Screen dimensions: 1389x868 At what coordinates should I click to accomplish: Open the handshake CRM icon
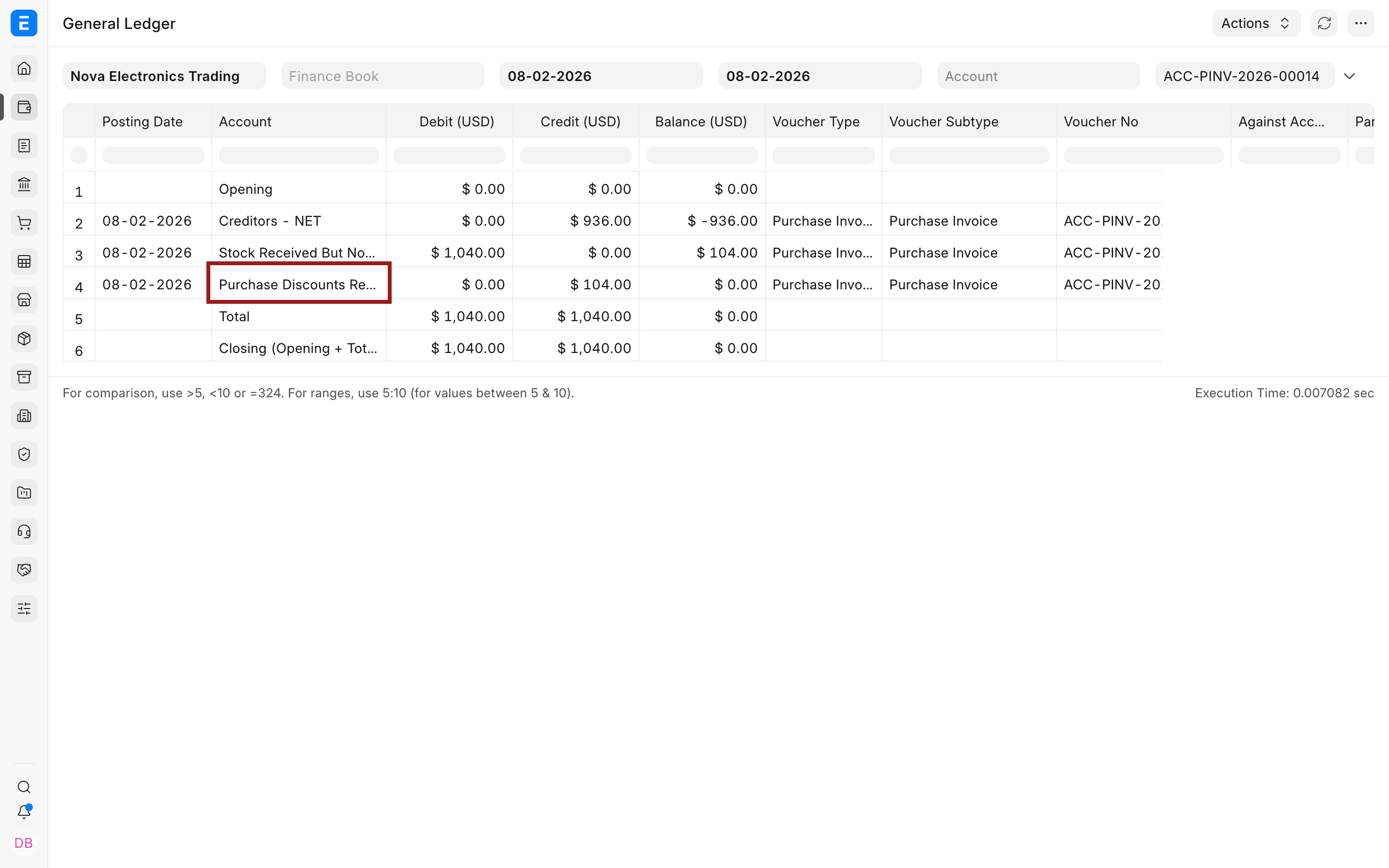(x=24, y=570)
